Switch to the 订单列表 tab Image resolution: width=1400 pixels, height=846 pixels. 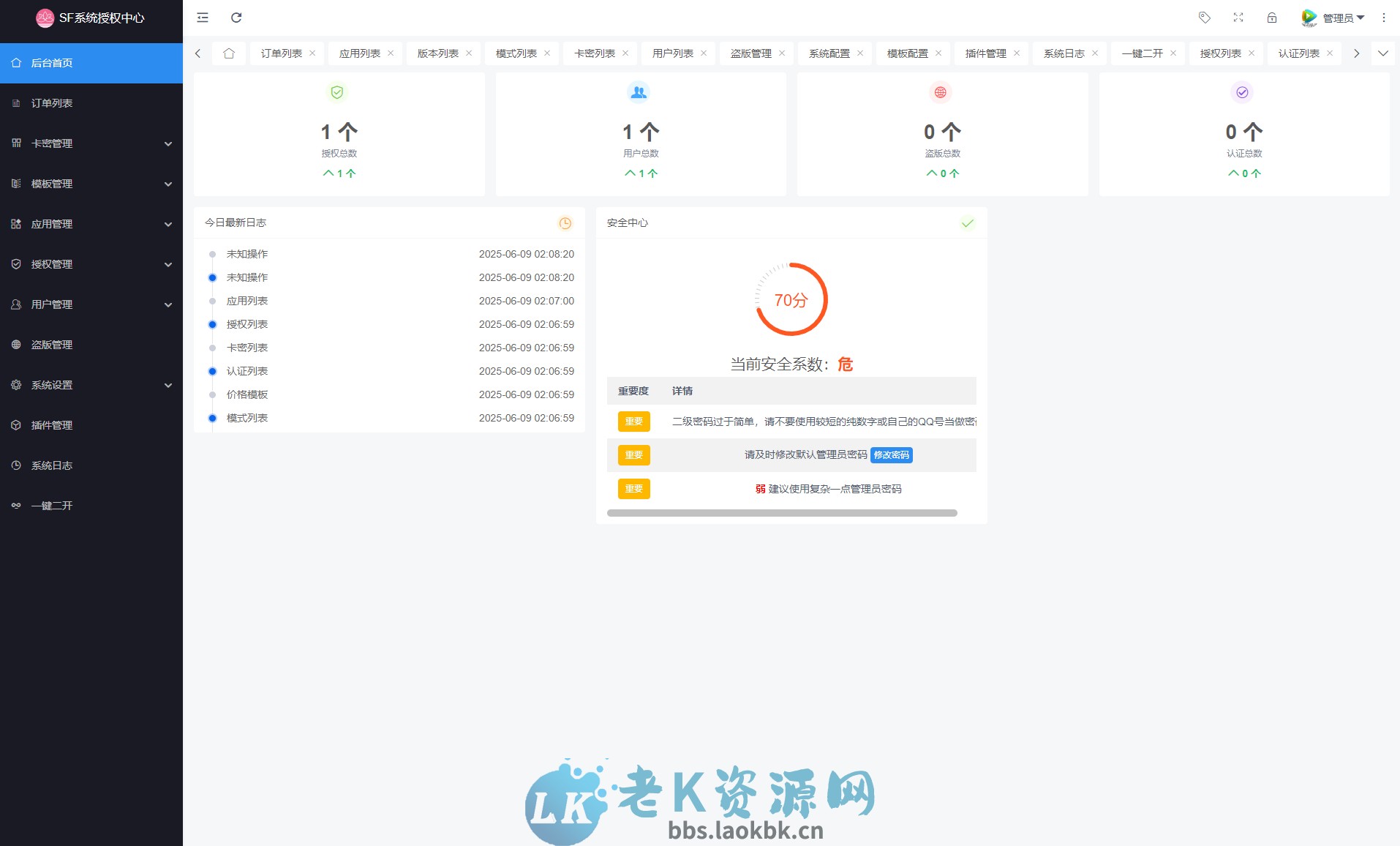click(x=282, y=53)
